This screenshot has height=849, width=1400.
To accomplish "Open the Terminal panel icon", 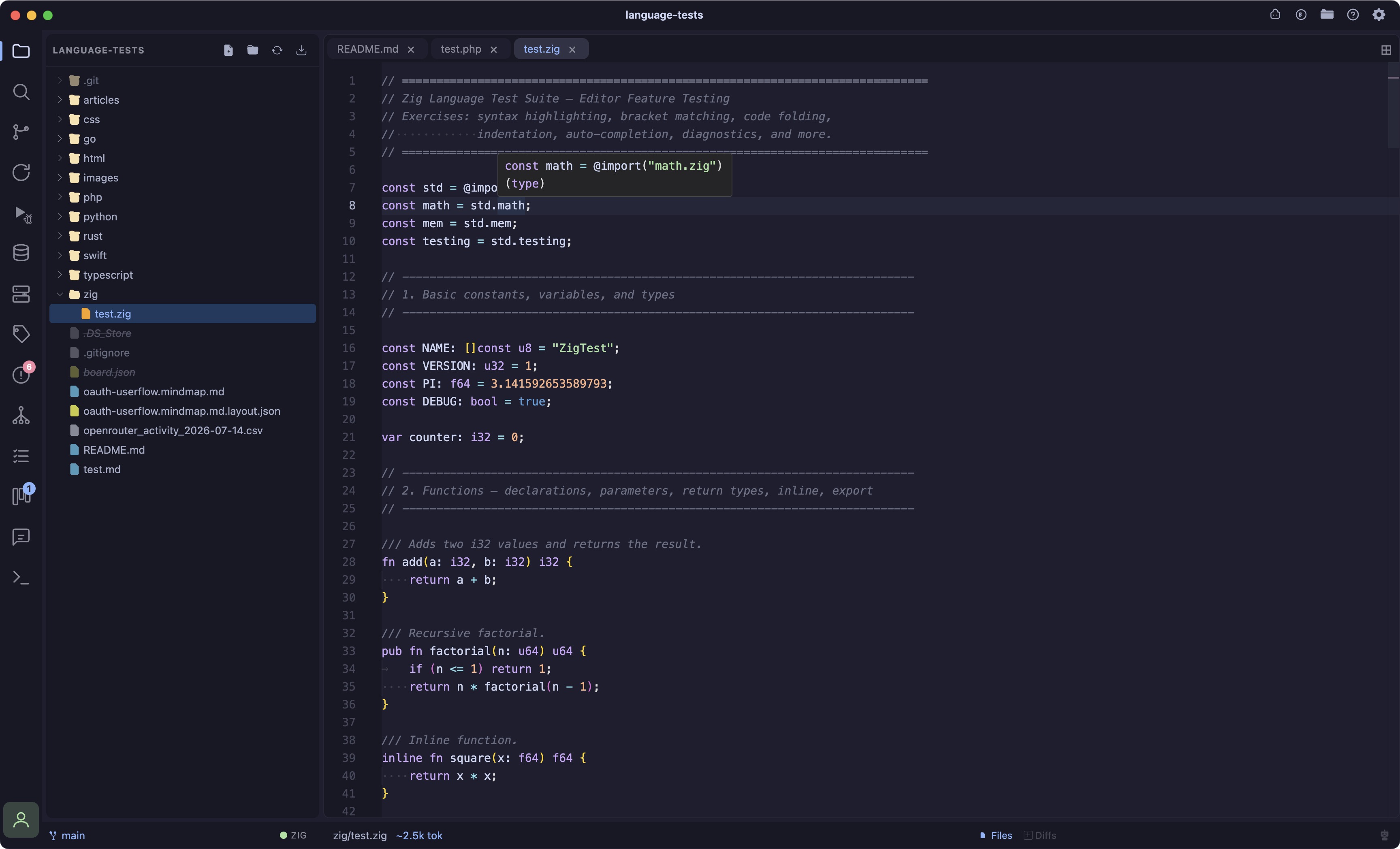I will 21,578.
